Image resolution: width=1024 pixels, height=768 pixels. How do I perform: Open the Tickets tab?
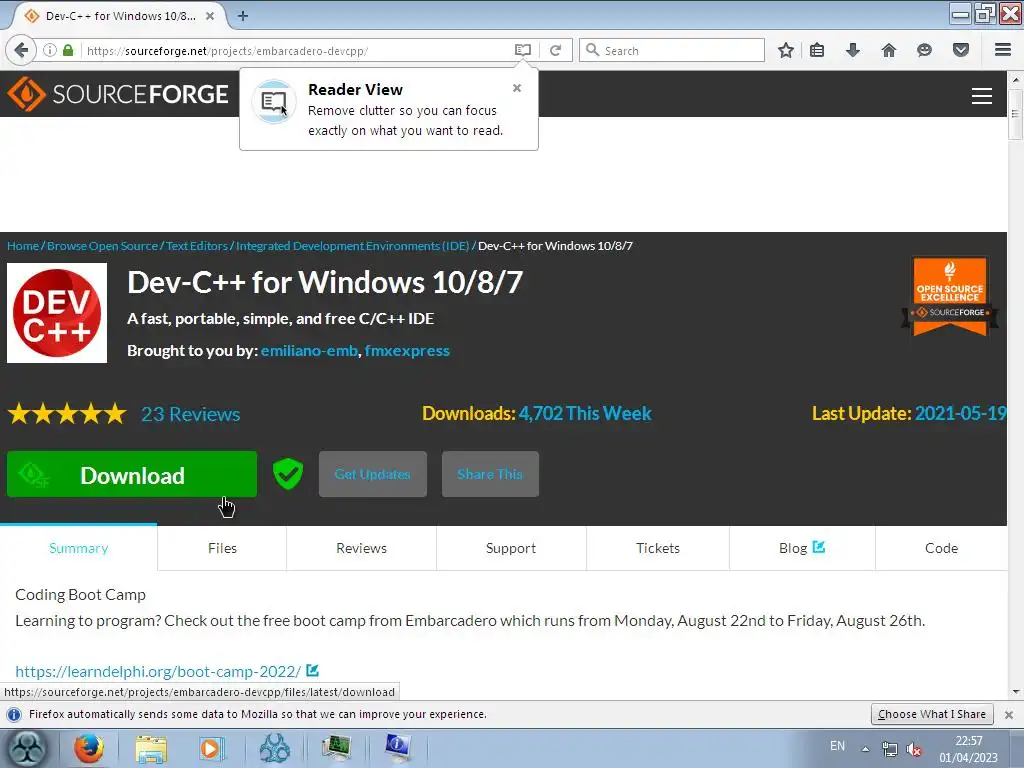[658, 548]
